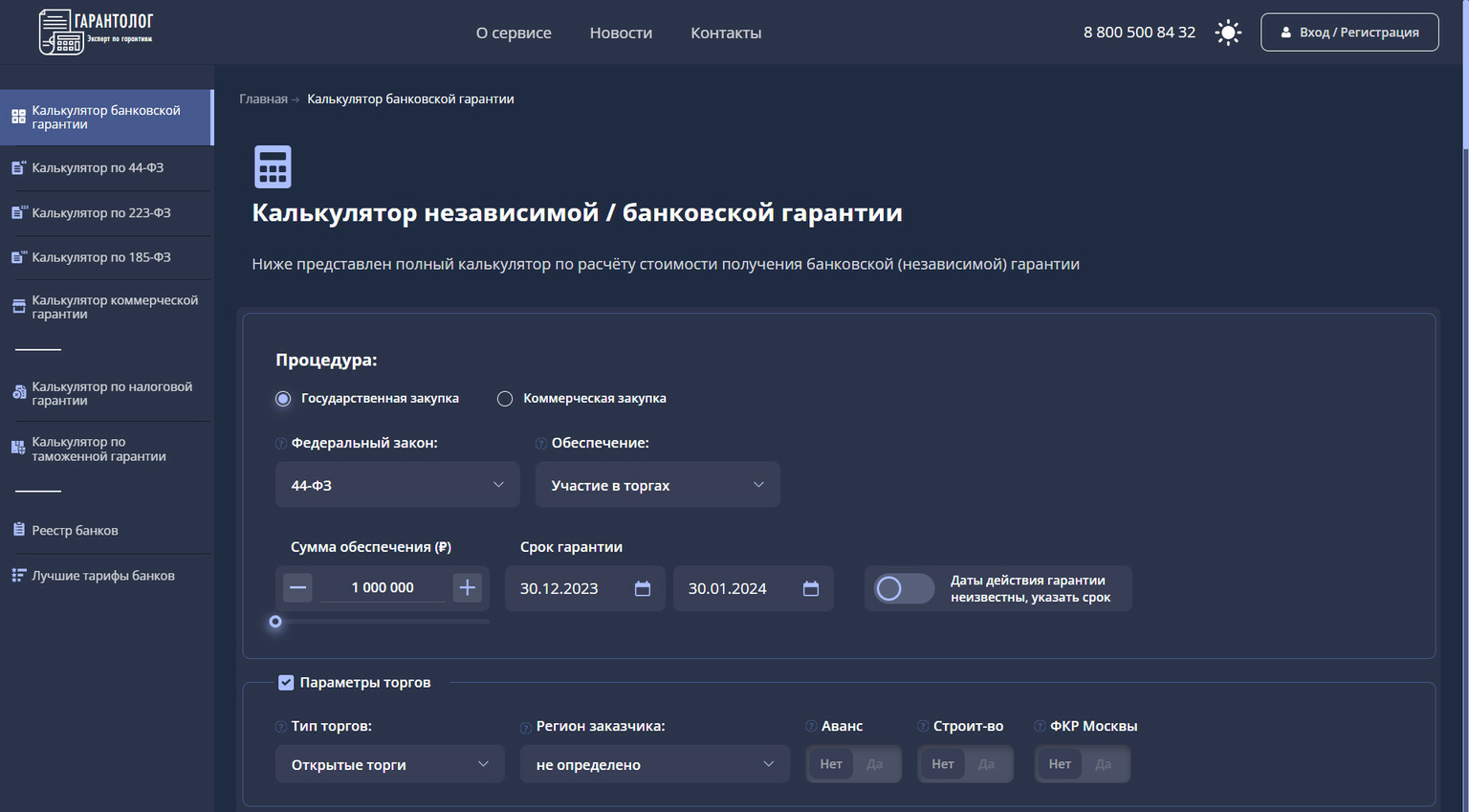
Task: Click Главная breadcrumb link
Action: (263, 99)
